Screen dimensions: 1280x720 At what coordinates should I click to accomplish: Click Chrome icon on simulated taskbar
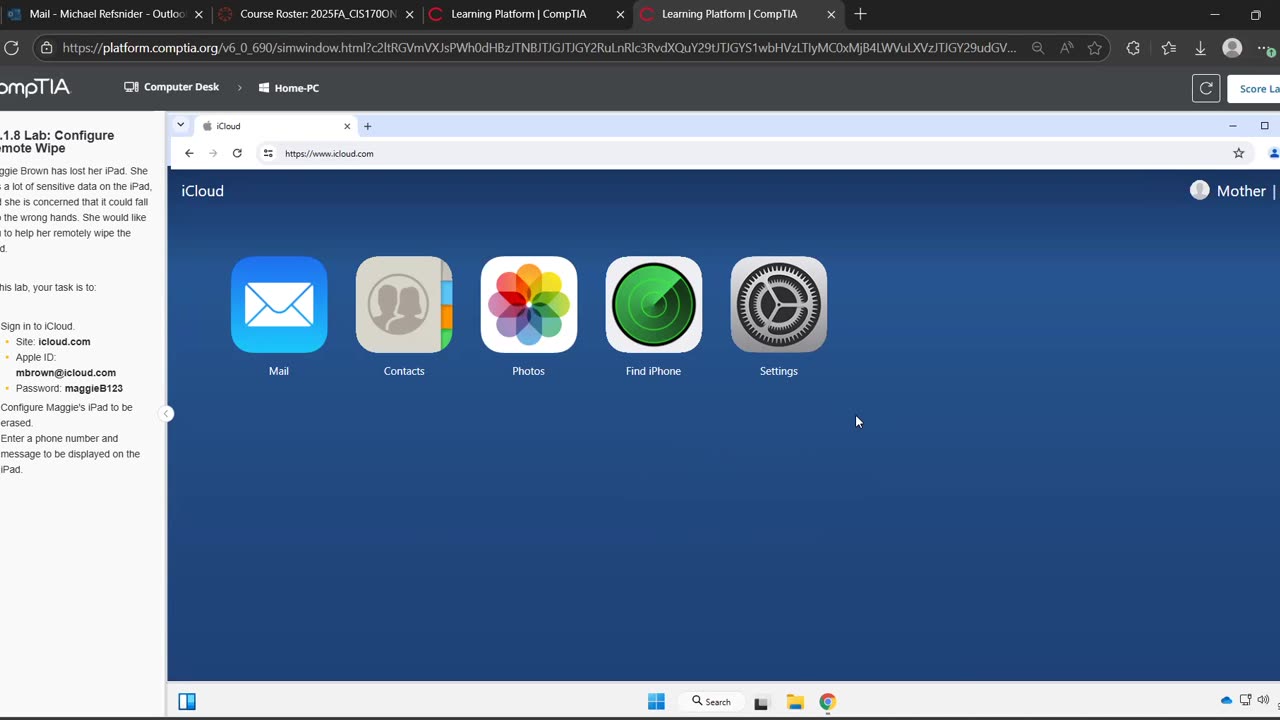point(827,702)
